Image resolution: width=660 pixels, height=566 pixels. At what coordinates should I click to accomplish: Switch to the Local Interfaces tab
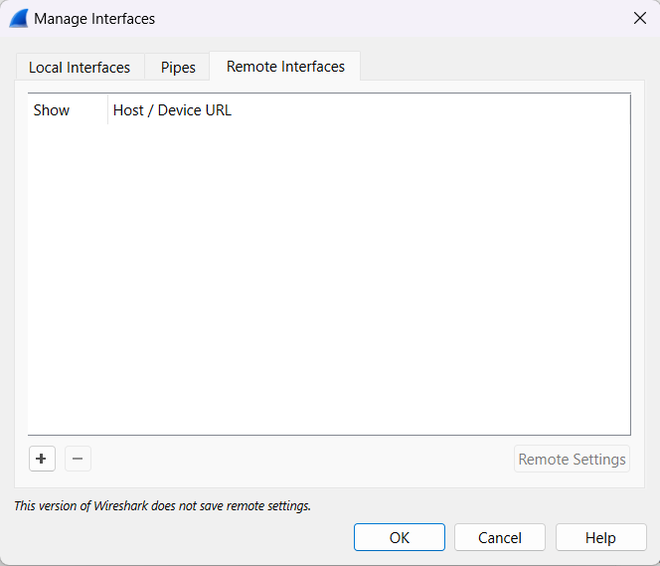[x=79, y=68]
